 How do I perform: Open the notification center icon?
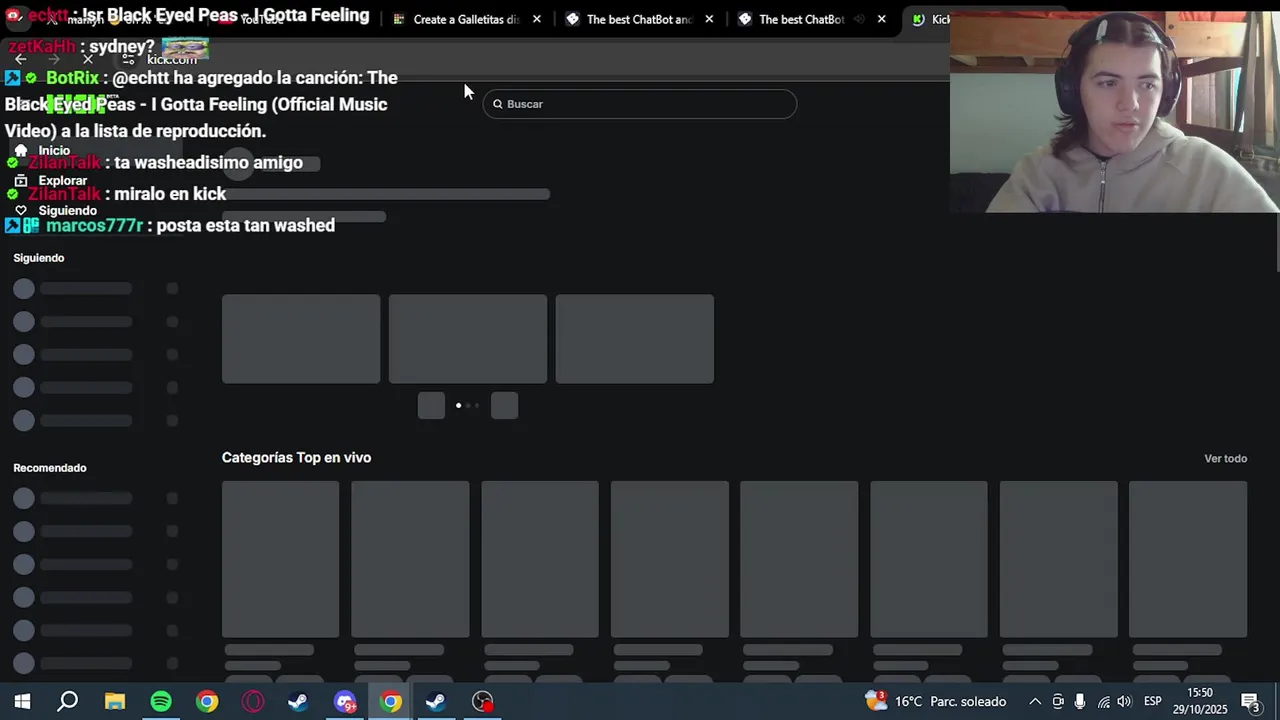click(1250, 701)
